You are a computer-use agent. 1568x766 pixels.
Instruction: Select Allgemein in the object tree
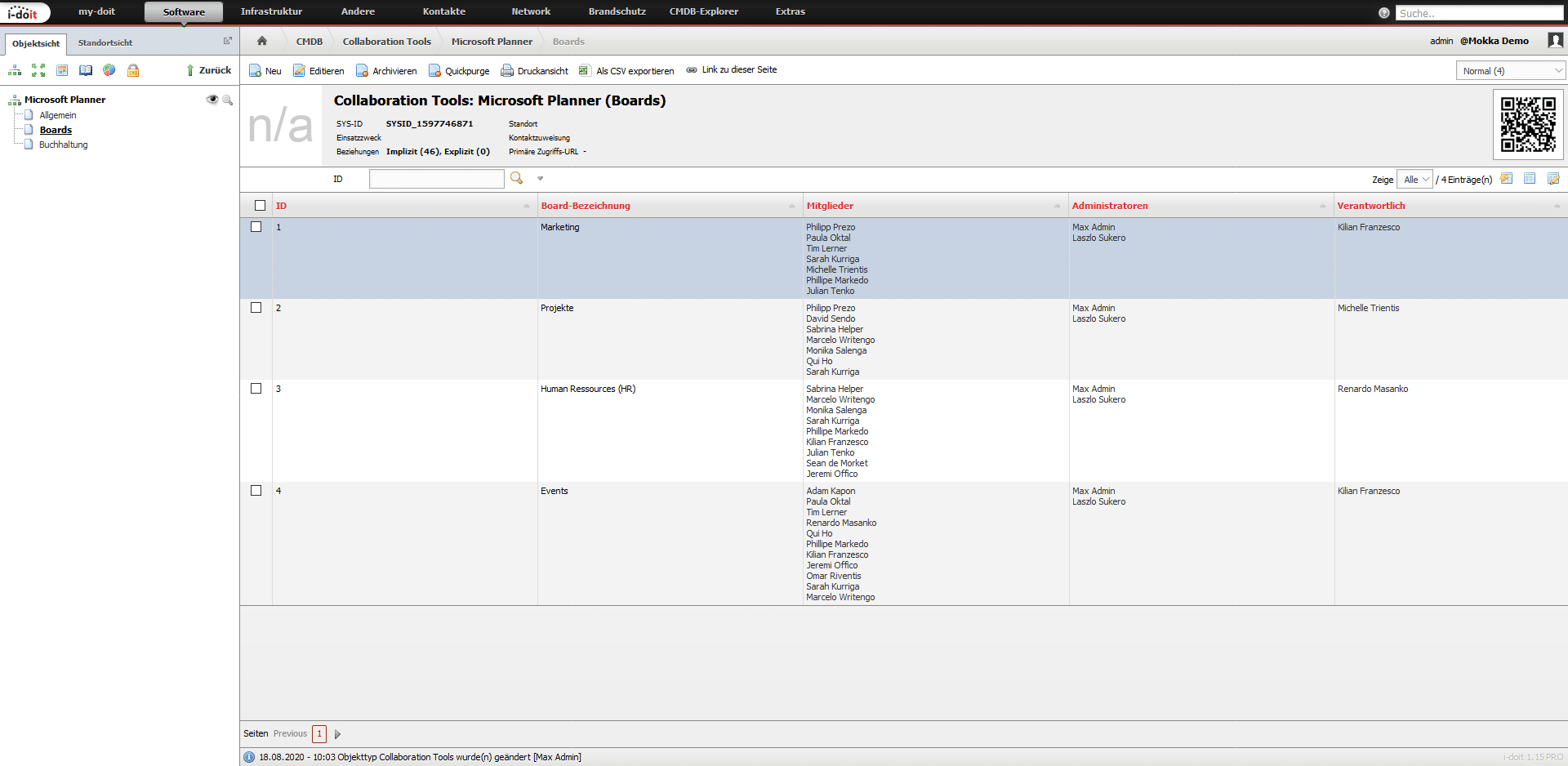[58, 115]
